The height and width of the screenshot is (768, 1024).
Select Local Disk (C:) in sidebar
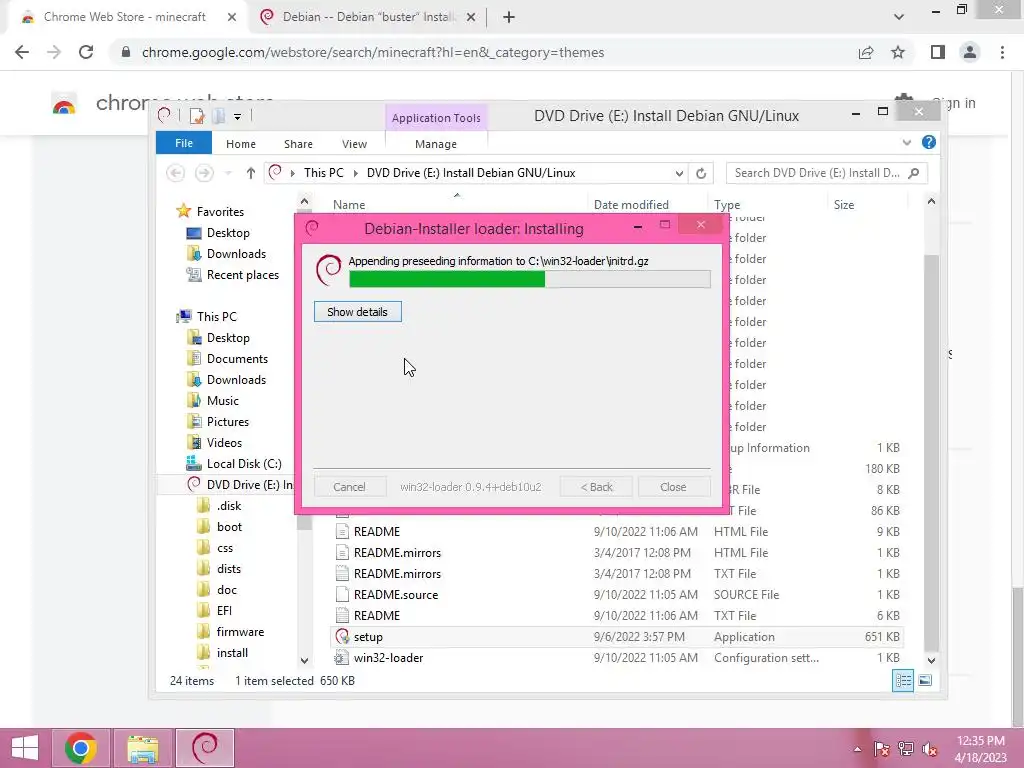click(x=244, y=464)
